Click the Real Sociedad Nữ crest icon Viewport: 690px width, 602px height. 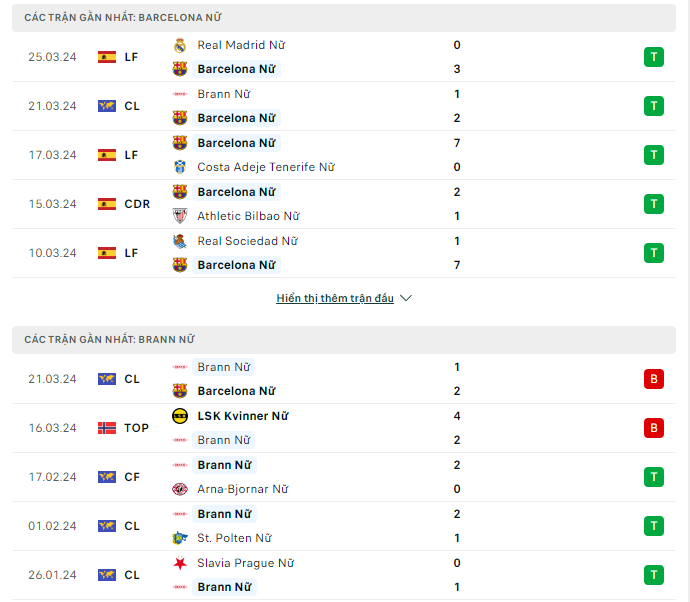point(180,241)
